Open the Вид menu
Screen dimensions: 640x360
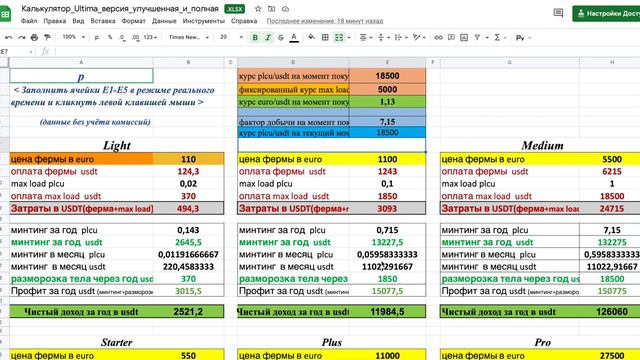pyautogui.click(x=78, y=21)
